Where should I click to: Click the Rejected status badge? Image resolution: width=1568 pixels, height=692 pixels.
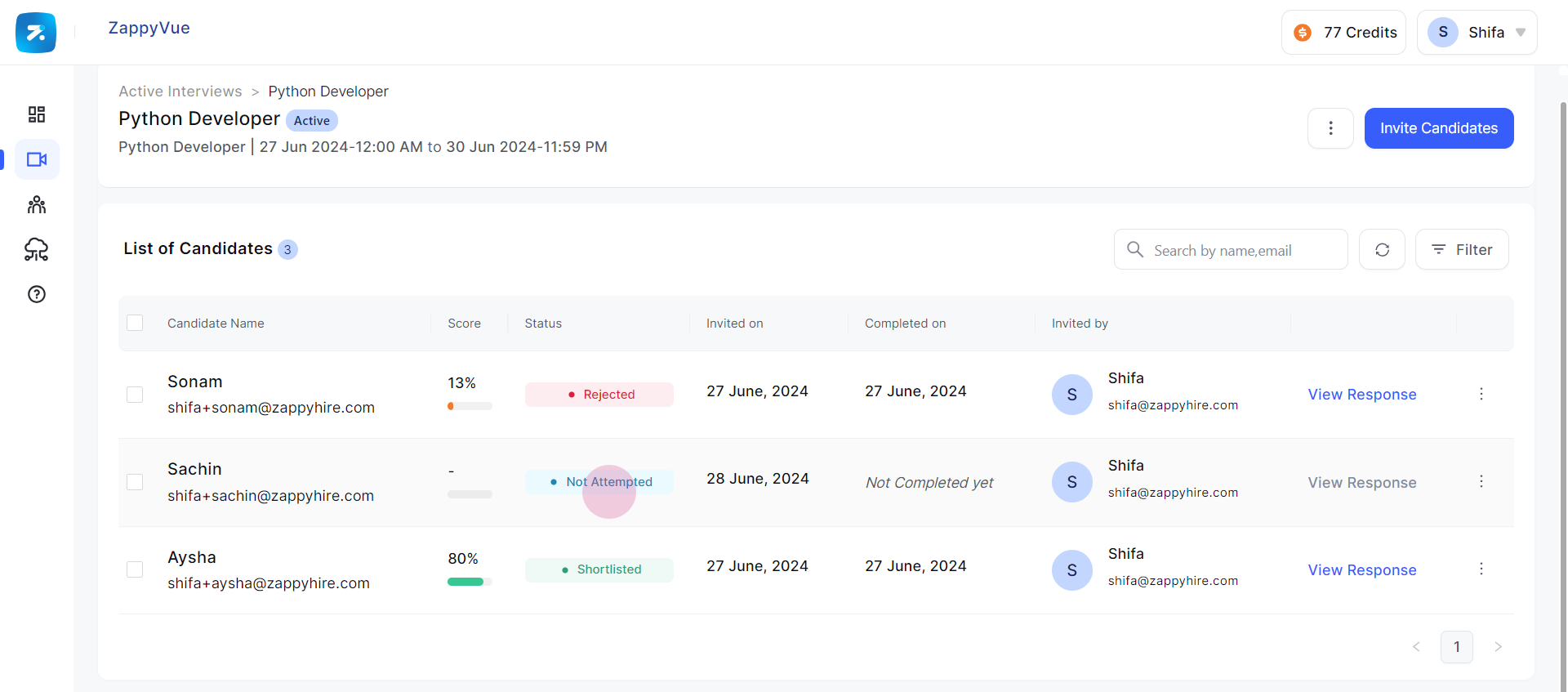tap(599, 395)
